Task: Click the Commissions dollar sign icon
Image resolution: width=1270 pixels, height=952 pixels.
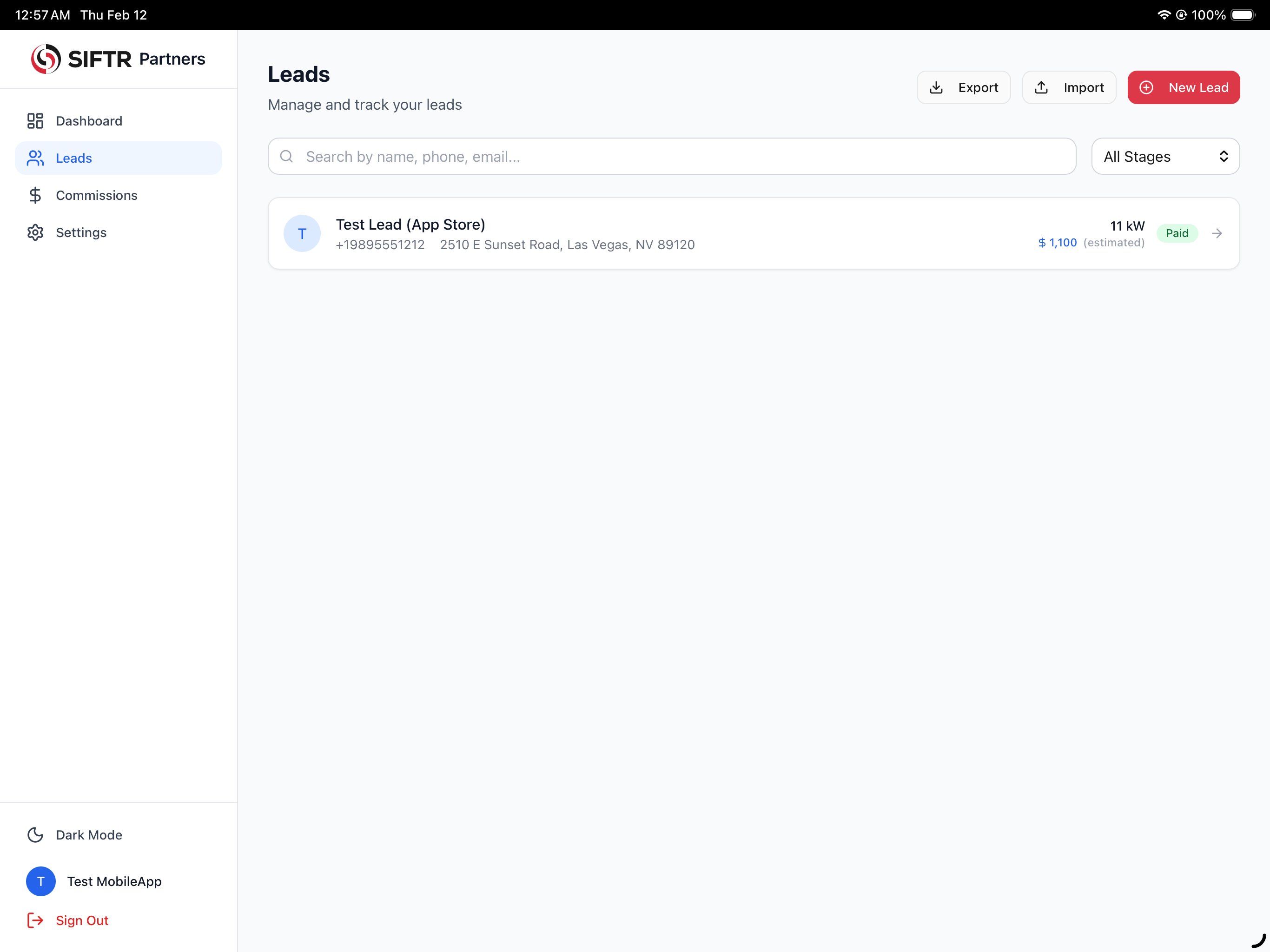Action: point(35,195)
